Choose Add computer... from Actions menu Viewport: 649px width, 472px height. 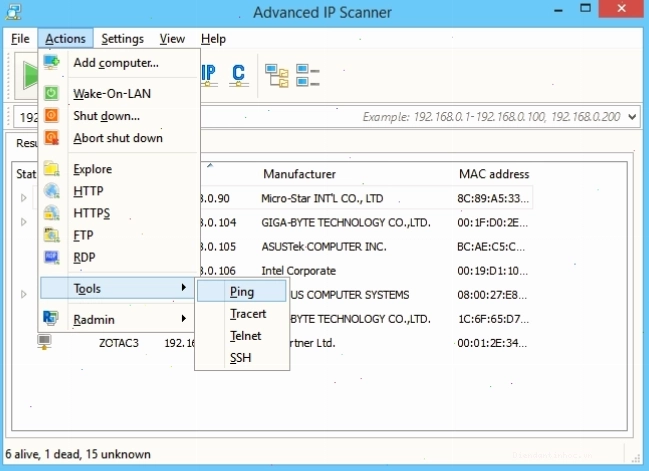tap(119, 63)
